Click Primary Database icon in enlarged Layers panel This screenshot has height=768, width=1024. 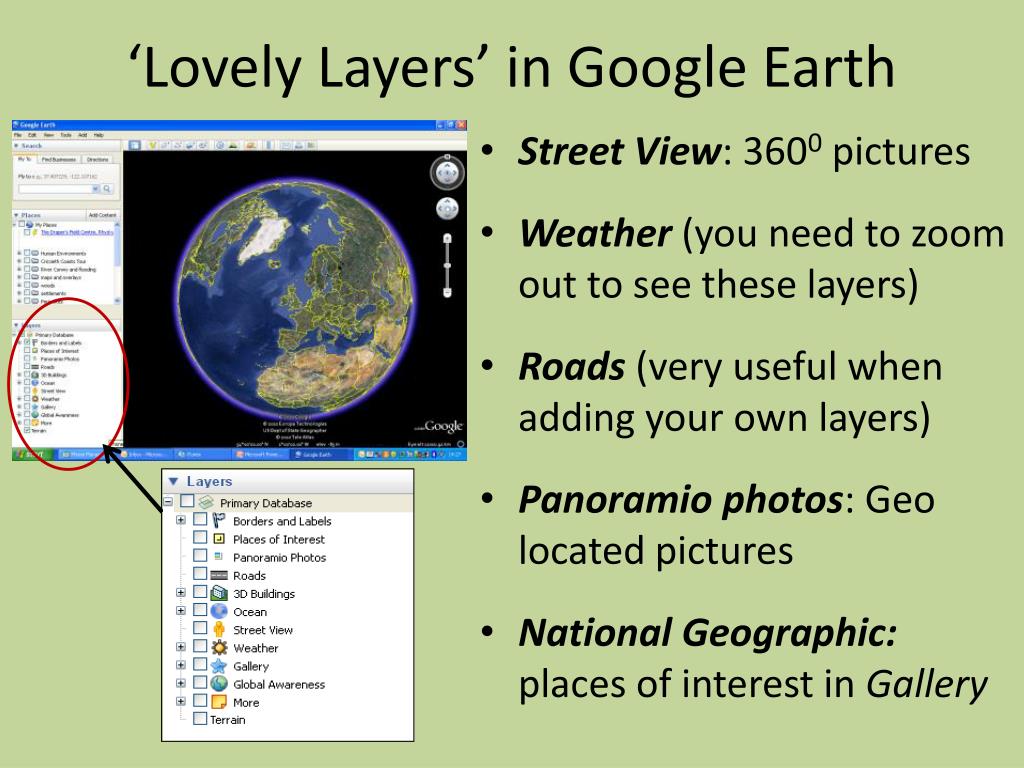[x=206, y=502]
